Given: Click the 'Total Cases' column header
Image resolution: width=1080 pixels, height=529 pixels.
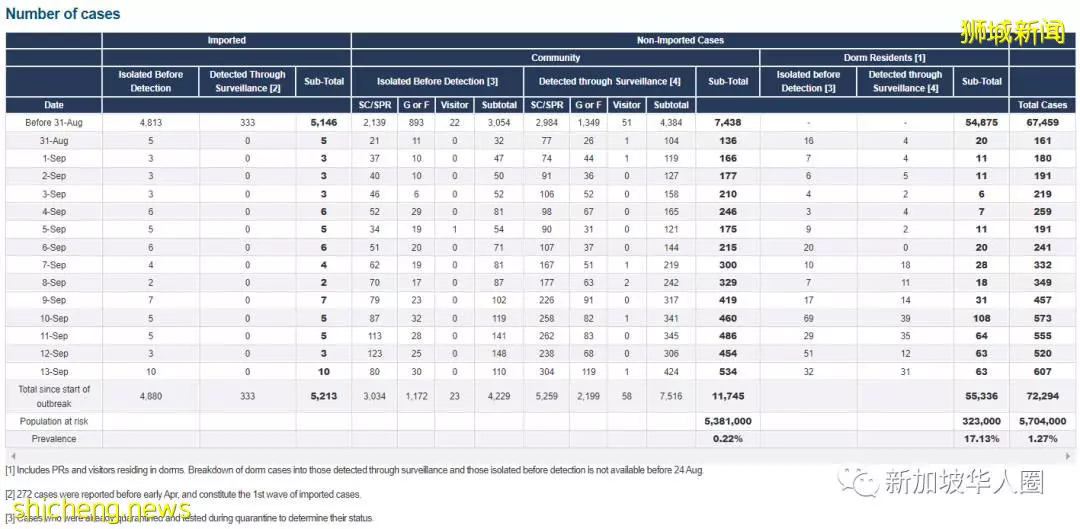Looking at the screenshot, I should pos(1042,105).
